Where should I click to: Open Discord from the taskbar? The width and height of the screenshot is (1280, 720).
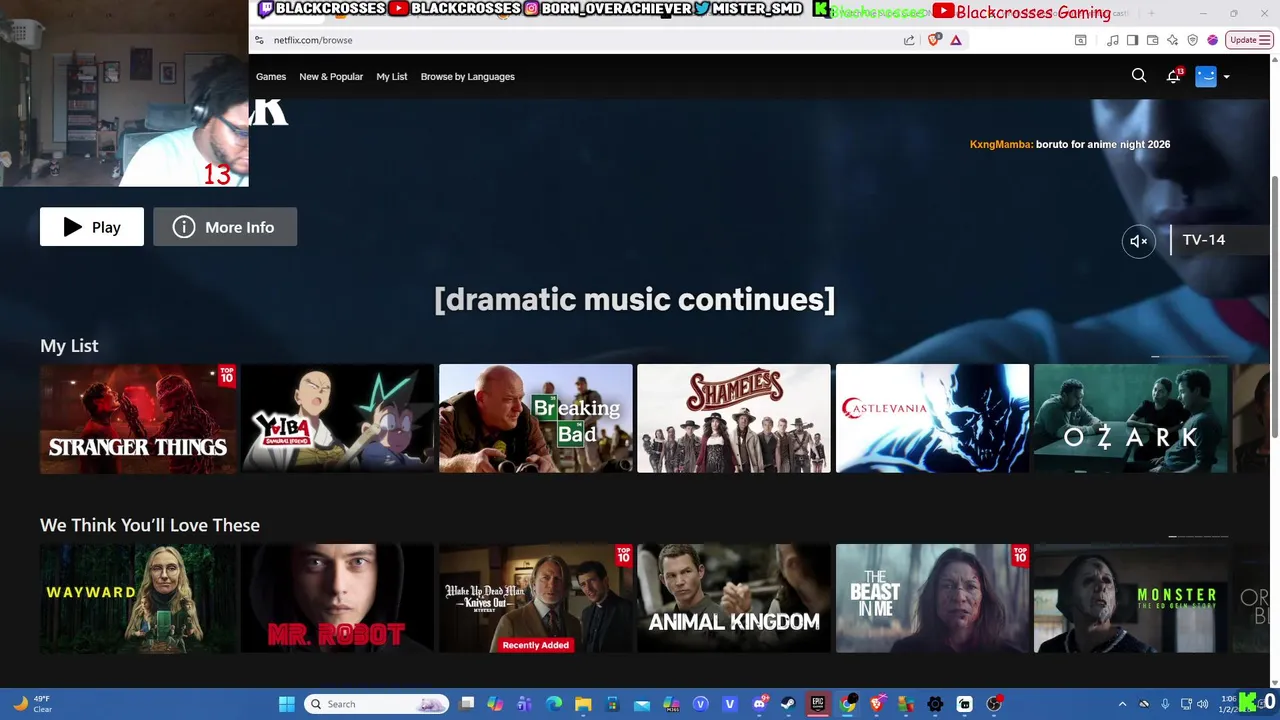760,704
